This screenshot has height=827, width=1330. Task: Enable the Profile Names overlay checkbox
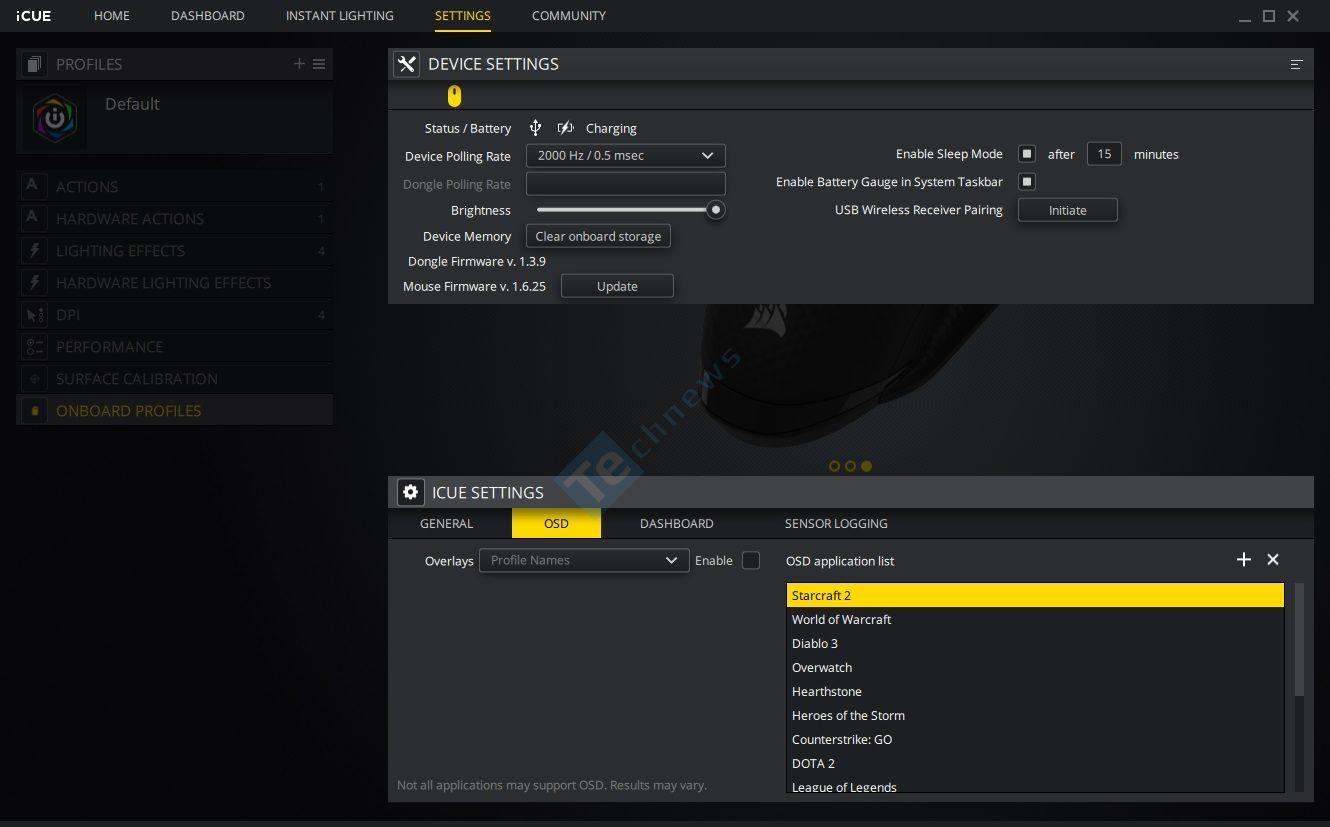coord(751,560)
